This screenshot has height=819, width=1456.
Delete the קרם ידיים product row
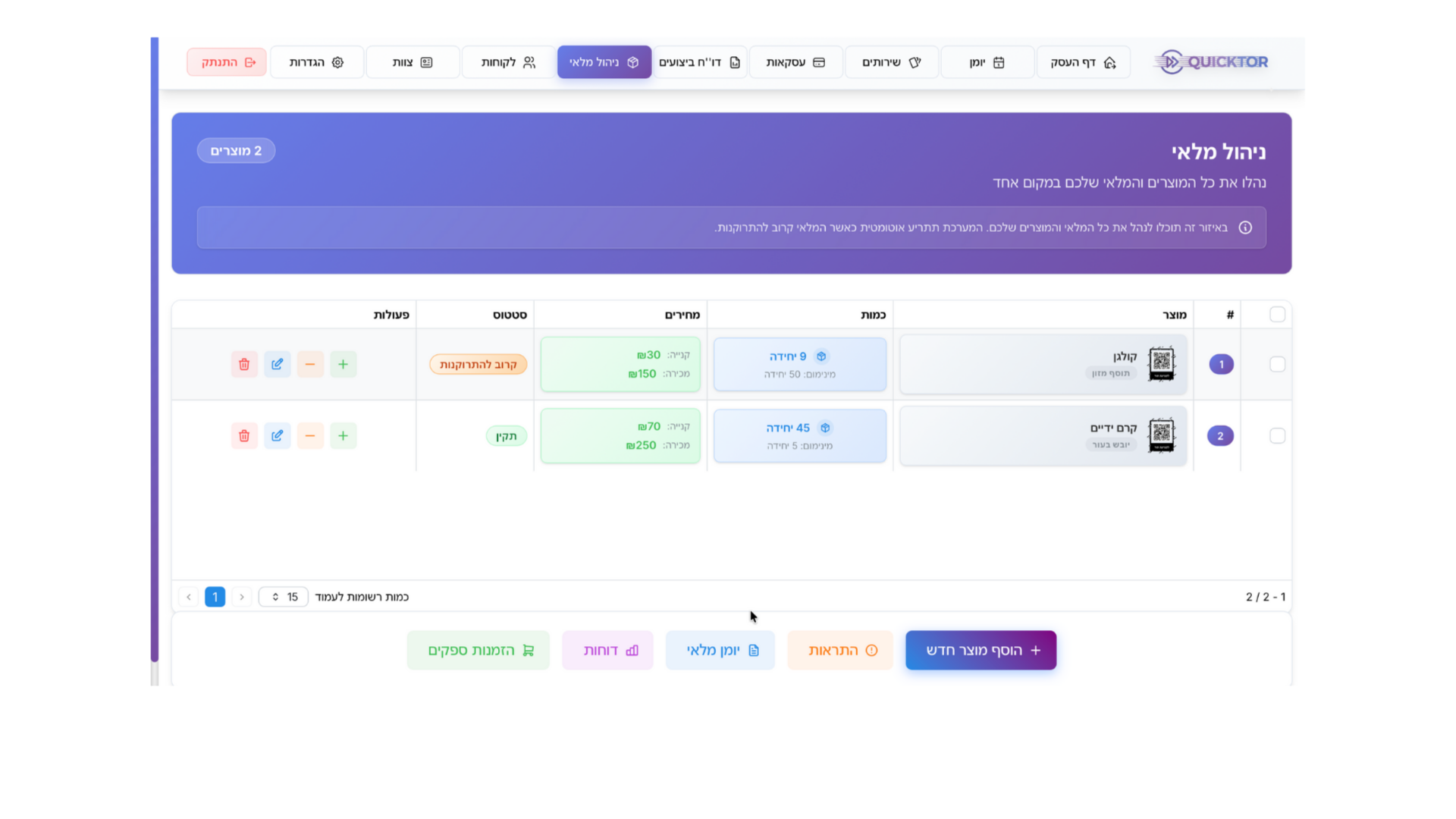(244, 435)
